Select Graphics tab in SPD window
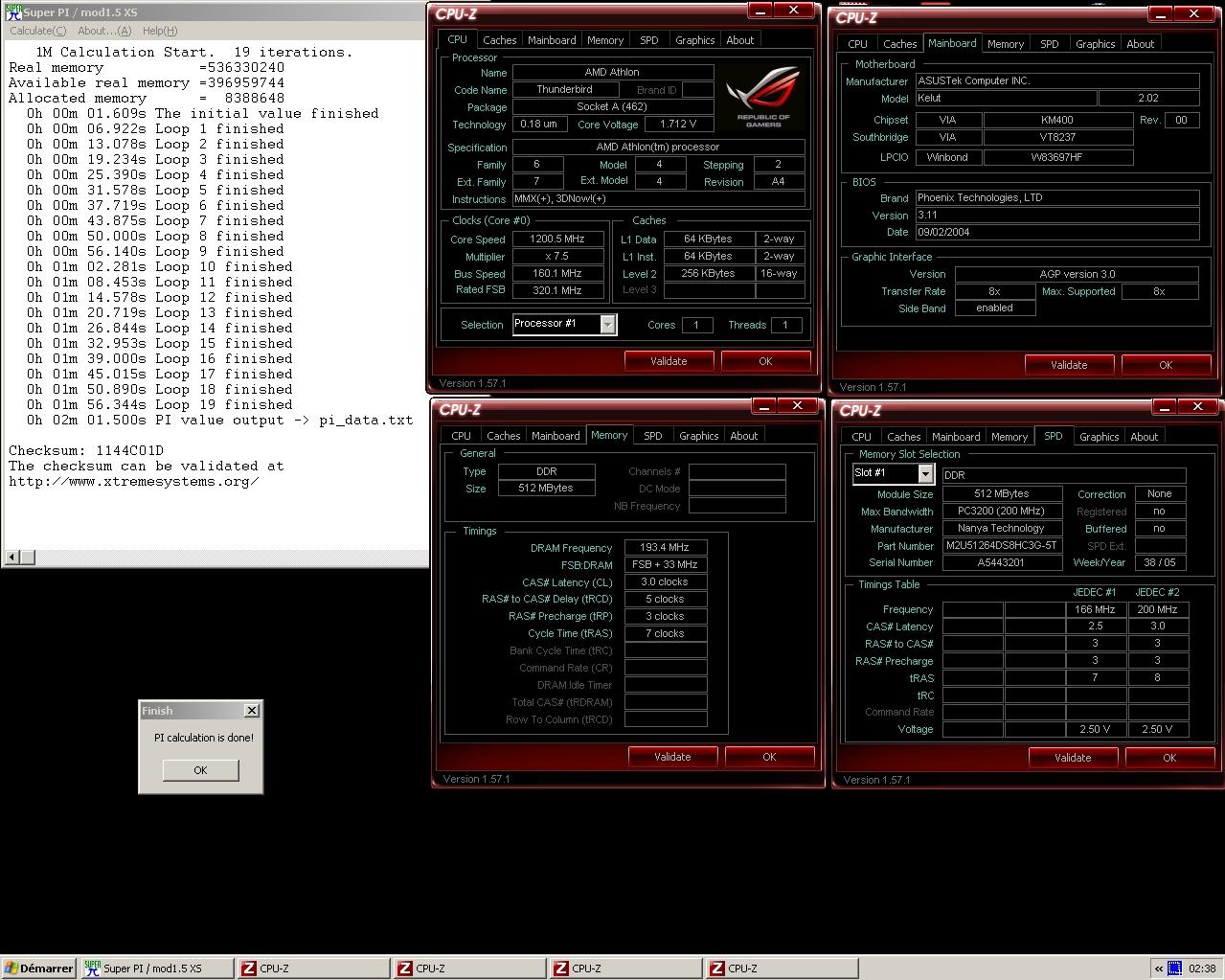The height and width of the screenshot is (980, 1225). click(1099, 437)
